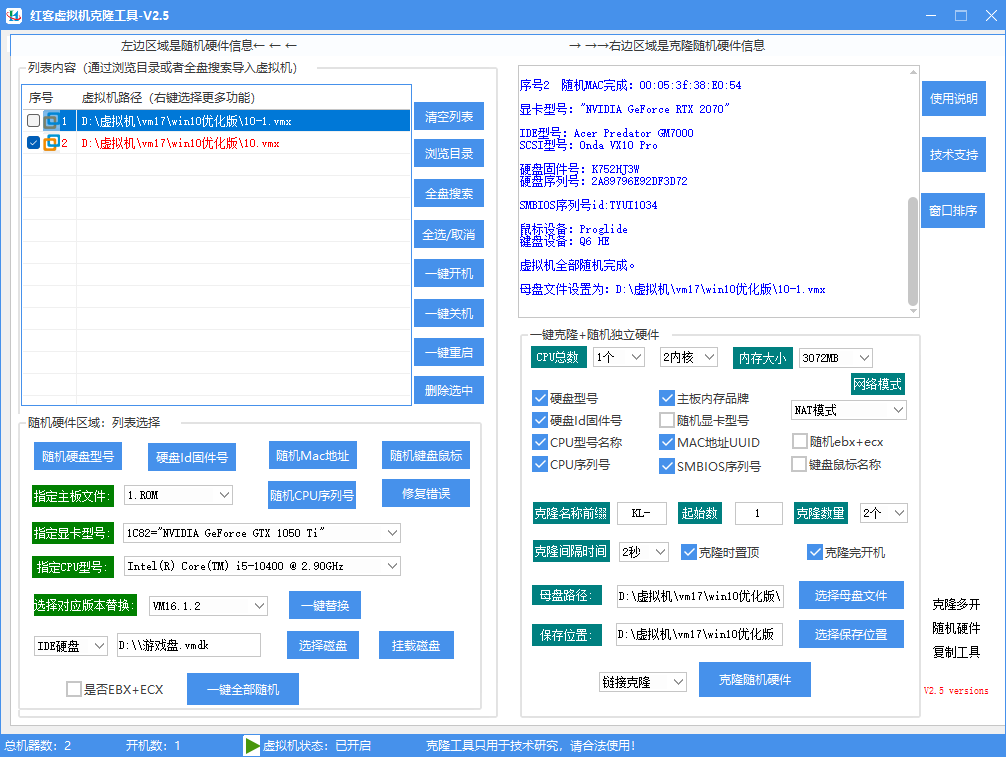Select the 10-1.vmx virtual machine row
The height and width of the screenshot is (757, 1006).
(x=240, y=121)
